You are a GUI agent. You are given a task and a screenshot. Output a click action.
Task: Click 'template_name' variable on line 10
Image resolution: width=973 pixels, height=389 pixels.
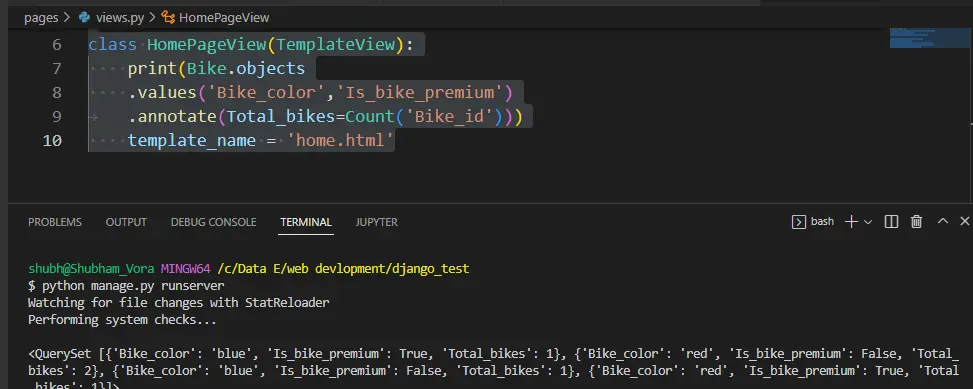(x=192, y=141)
